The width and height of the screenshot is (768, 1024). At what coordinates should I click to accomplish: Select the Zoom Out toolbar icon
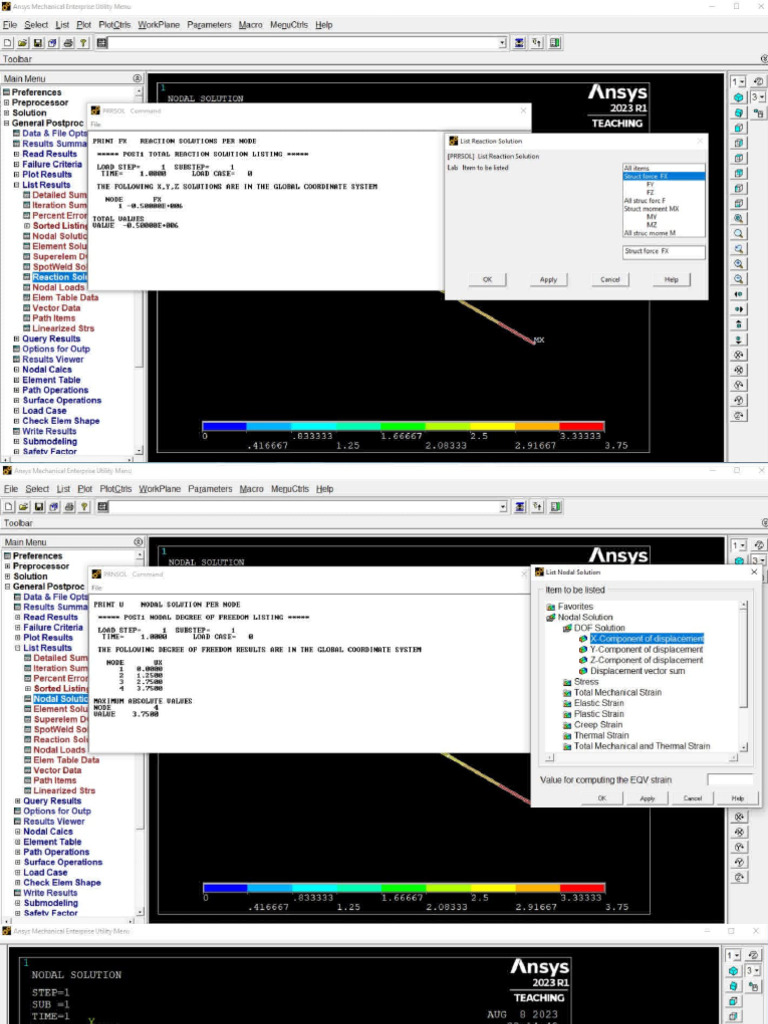point(738,279)
